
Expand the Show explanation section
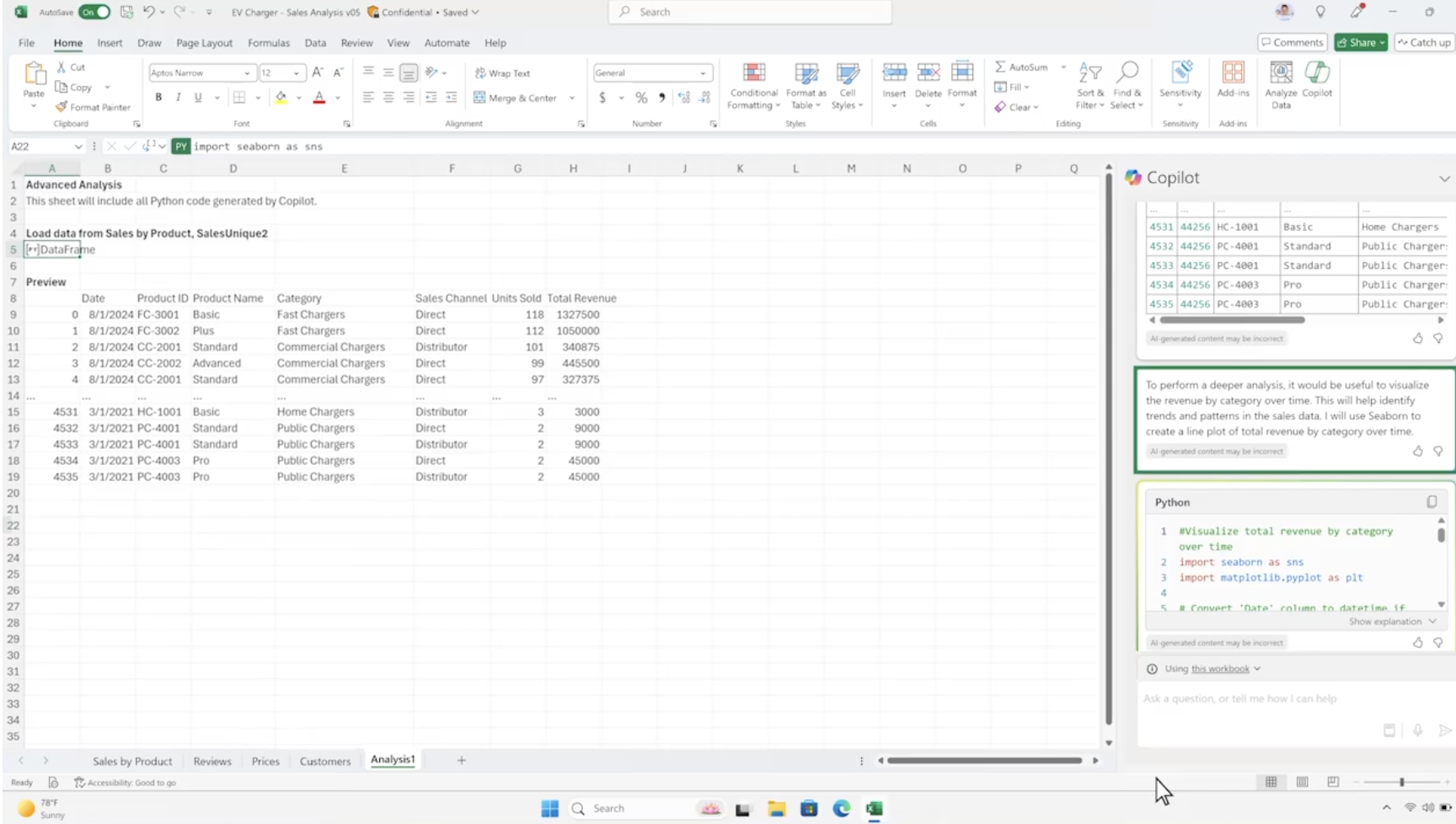1392,622
